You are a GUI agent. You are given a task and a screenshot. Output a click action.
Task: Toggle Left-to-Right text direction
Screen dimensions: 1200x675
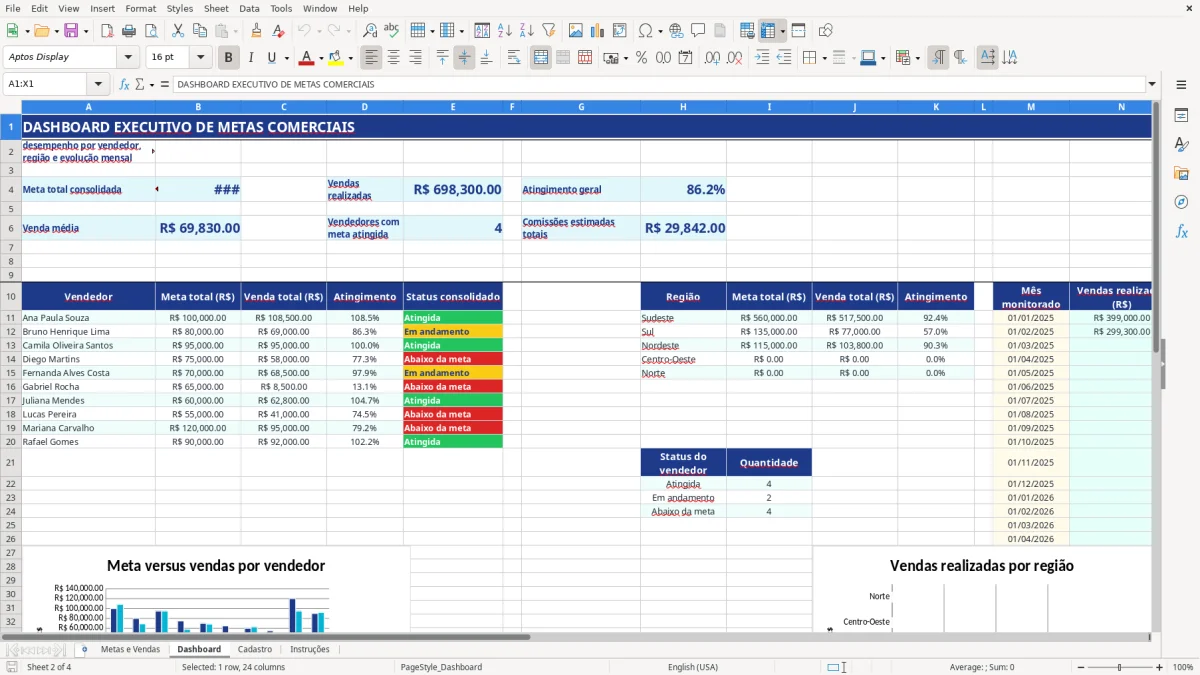[x=938, y=58]
